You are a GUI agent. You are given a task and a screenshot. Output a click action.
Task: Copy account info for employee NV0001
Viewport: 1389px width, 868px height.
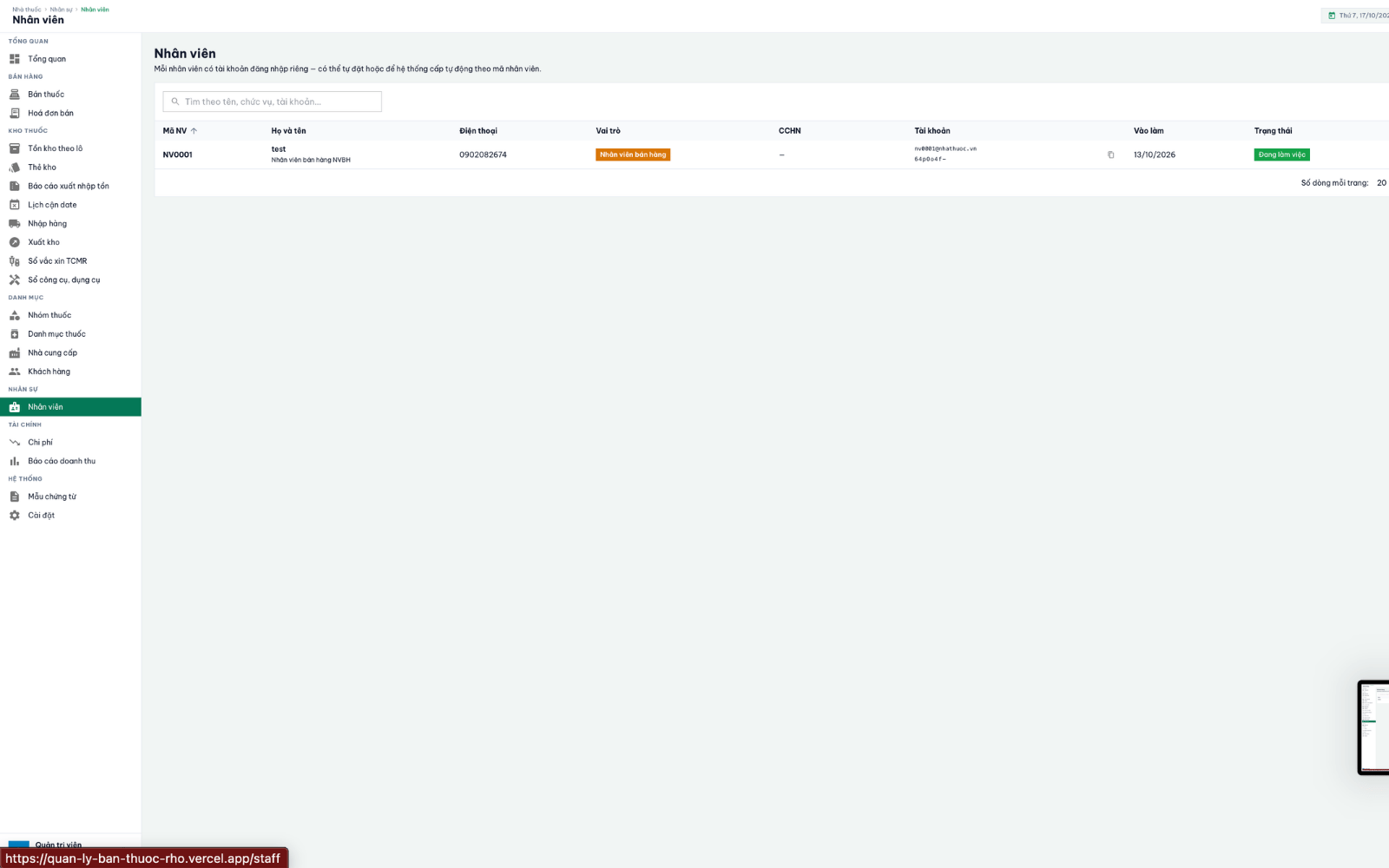tap(1110, 155)
